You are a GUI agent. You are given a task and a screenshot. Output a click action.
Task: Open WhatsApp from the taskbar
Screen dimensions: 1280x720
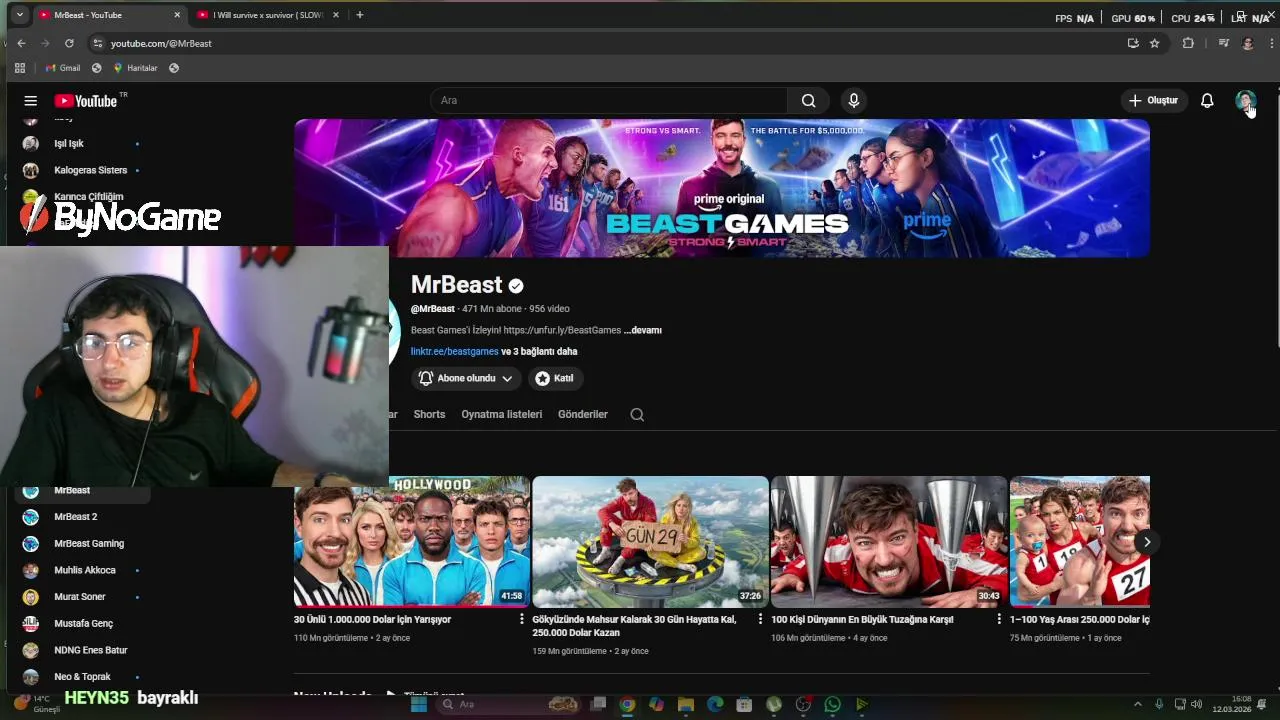833,704
